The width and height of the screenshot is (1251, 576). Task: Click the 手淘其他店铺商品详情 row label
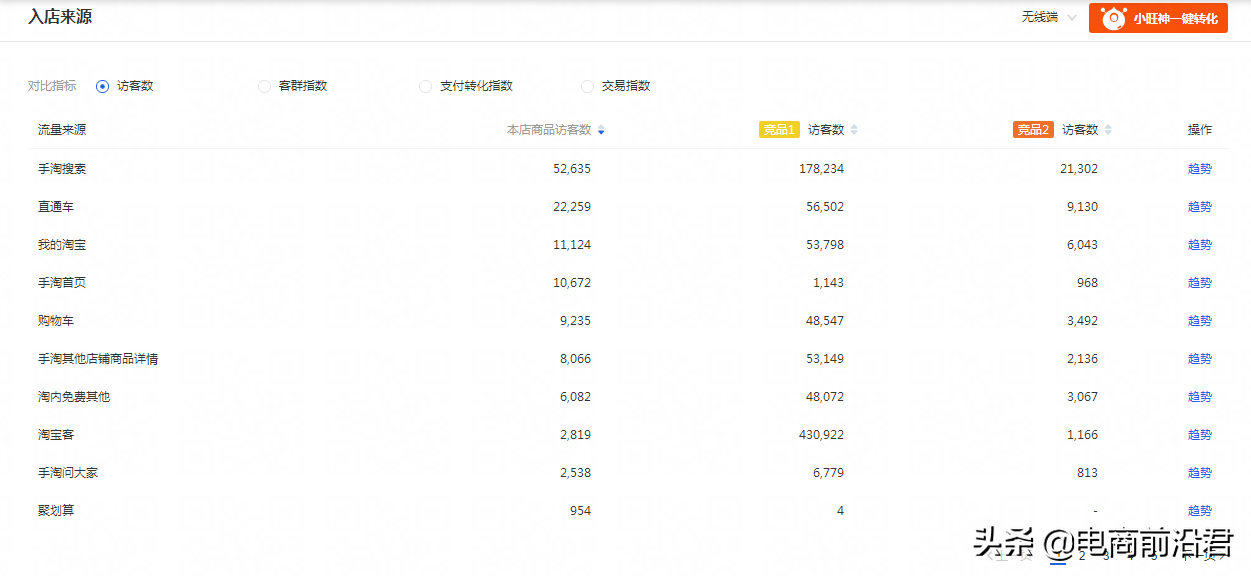tap(98, 359)
